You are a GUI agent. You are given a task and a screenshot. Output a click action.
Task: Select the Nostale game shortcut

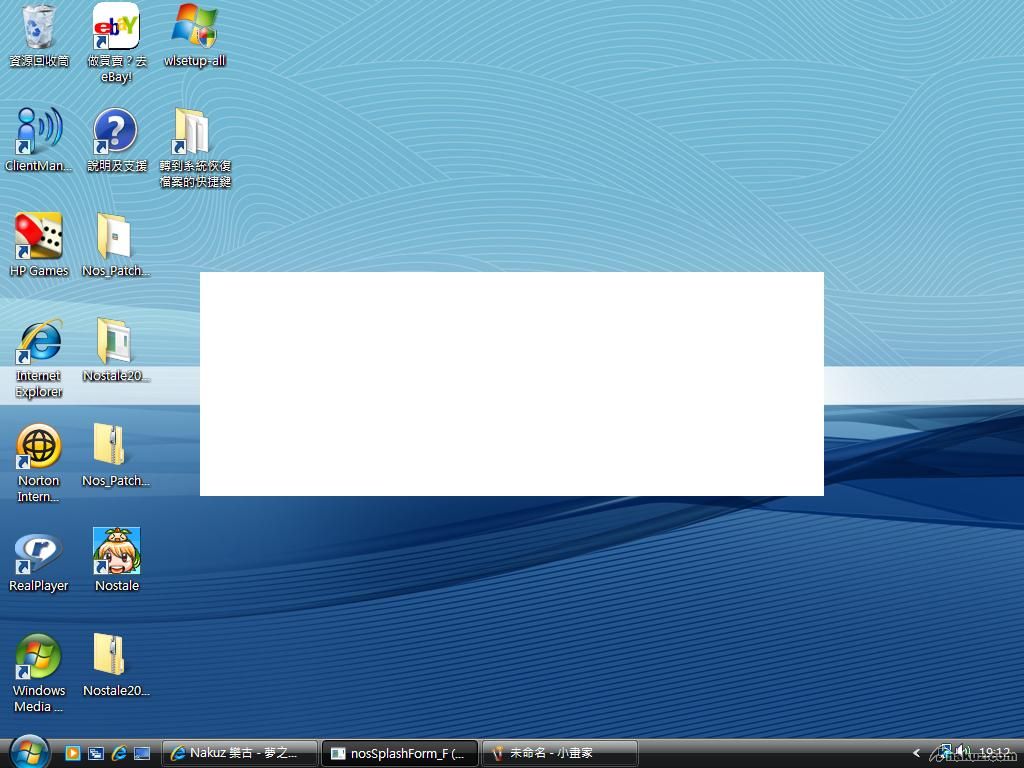[116, 560]
